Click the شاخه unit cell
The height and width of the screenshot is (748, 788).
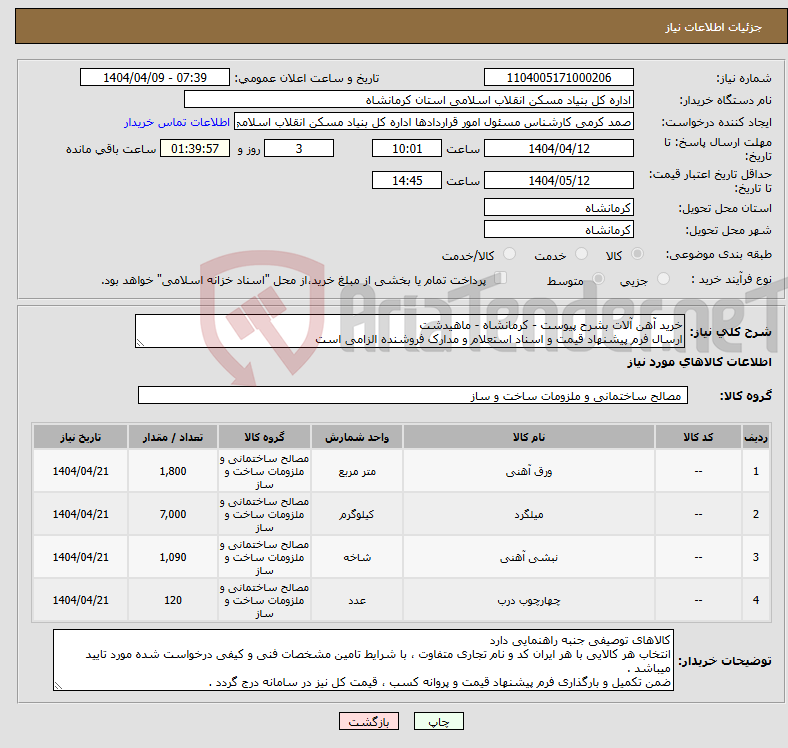point(357,557)
